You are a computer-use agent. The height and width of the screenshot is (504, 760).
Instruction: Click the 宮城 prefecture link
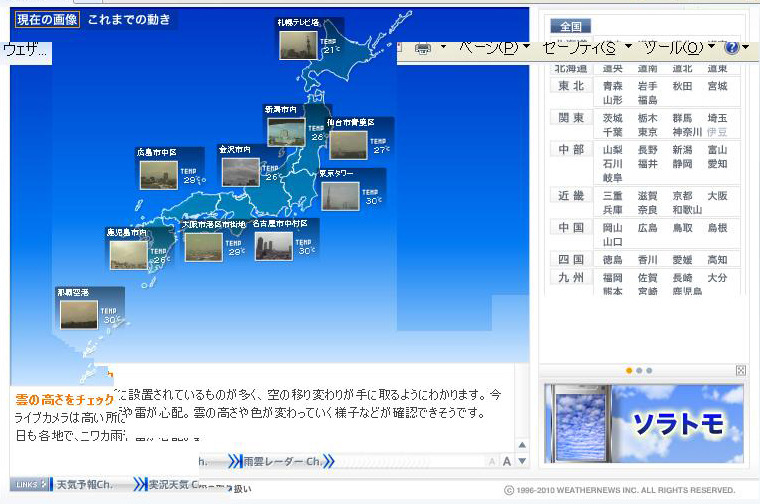(x=717, y=86)
